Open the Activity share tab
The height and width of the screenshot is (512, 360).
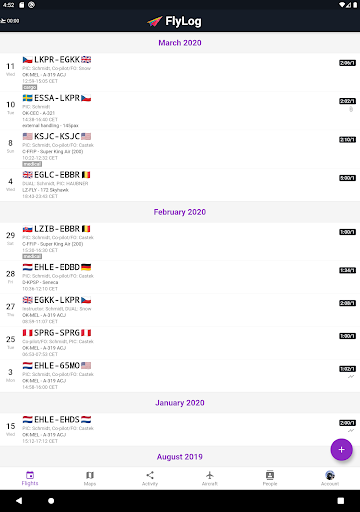pos(150,478)
